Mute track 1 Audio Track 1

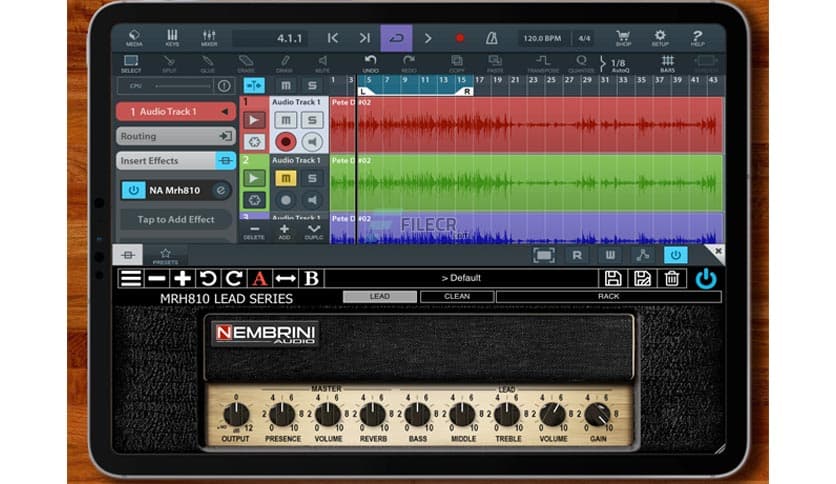(x=286, y=120)
